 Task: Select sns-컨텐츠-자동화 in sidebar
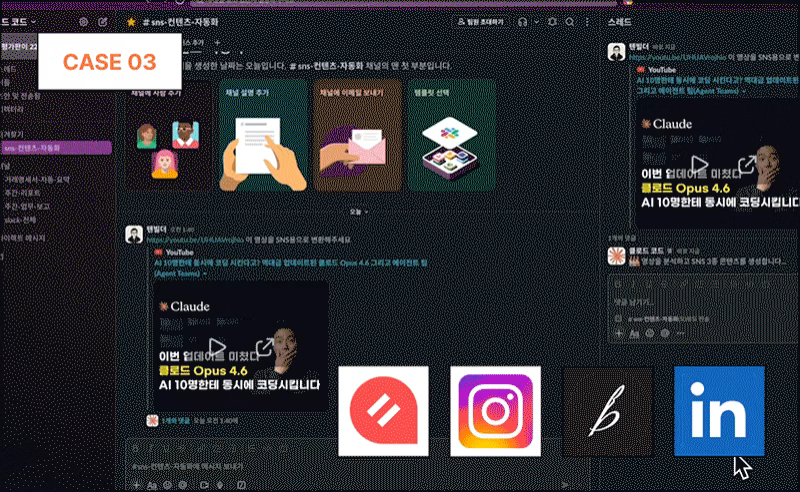[56, 148]
